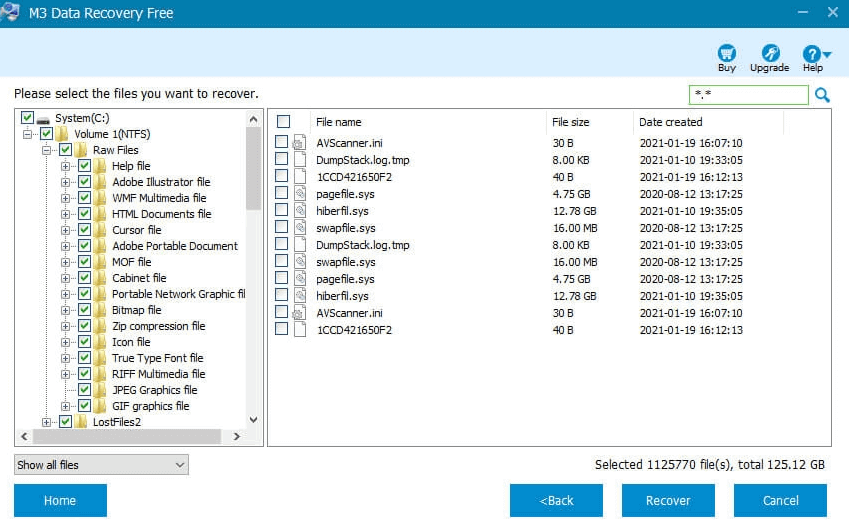Collapse the Volume 1(NTFS) tree node

tap(28, 134)
